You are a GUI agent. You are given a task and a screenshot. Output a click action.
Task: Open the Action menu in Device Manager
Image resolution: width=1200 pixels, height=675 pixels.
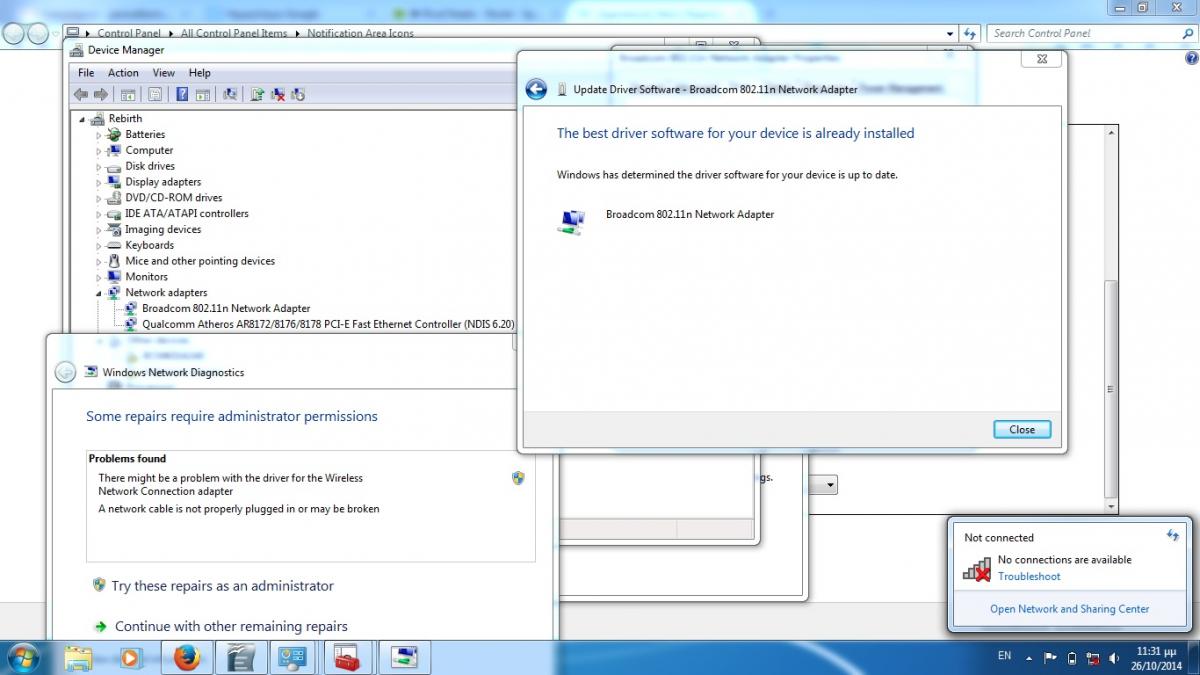123,73
